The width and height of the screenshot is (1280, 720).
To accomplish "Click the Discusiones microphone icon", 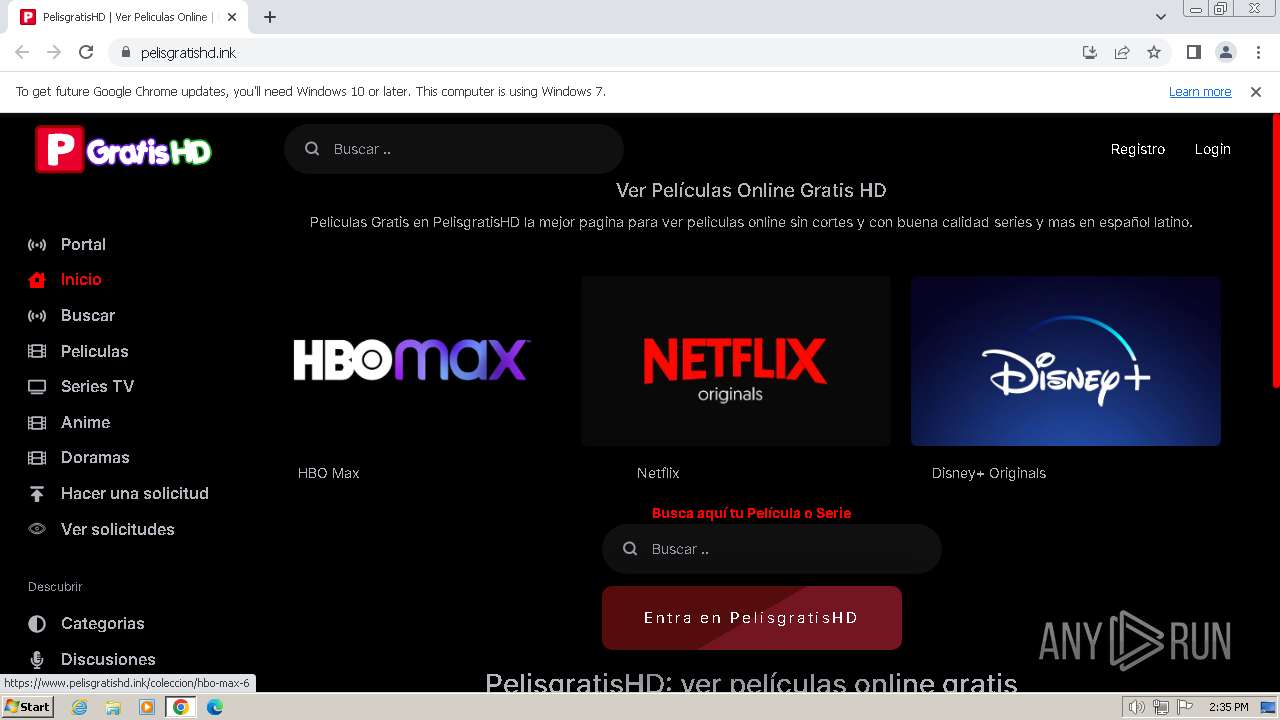I will pyautogui.click(x=37, y=660).
